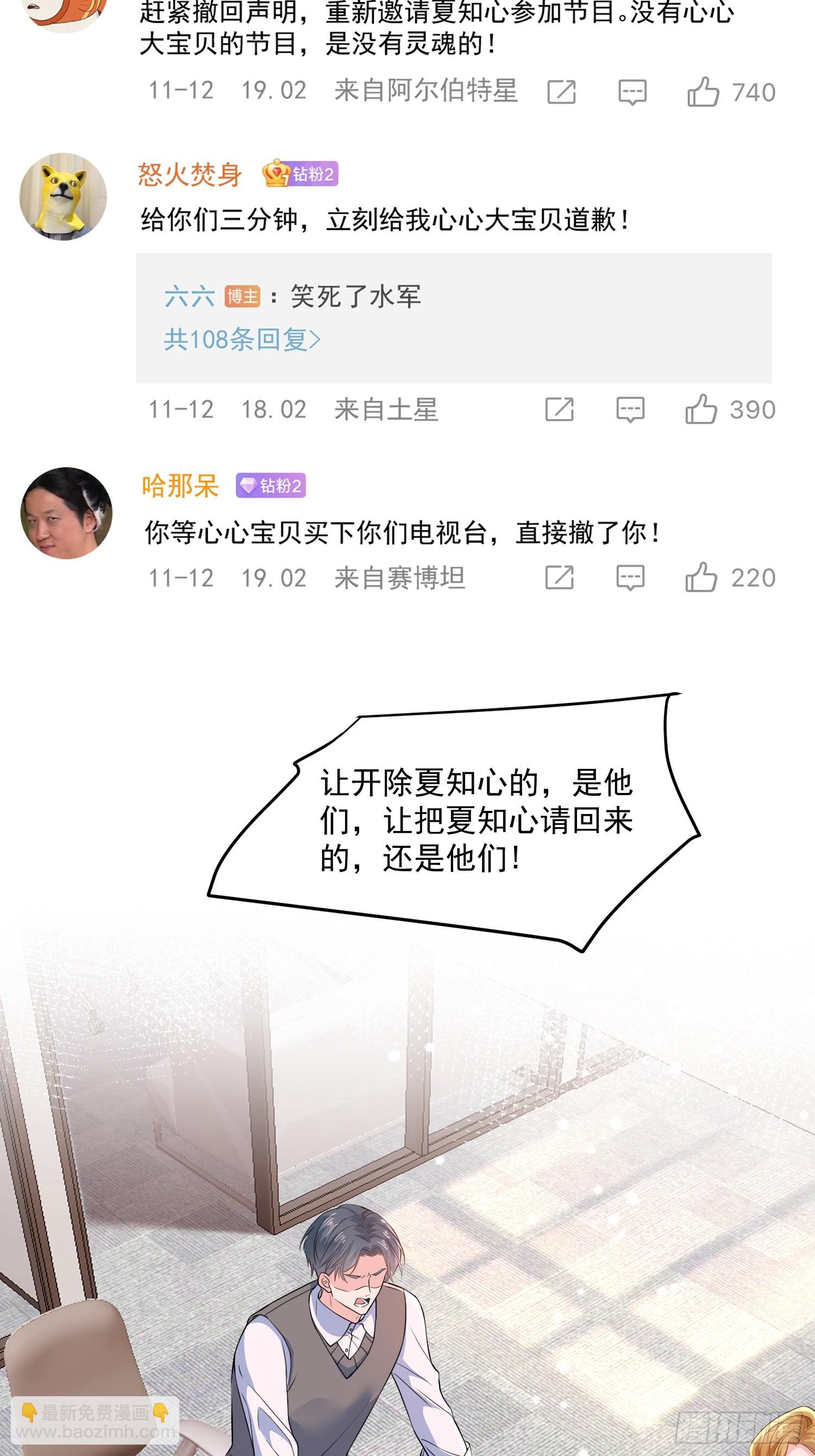Tap the 让开除夏知心的 speech bubble
Viewport: 815px width, 1456px height.
[455, 821]
